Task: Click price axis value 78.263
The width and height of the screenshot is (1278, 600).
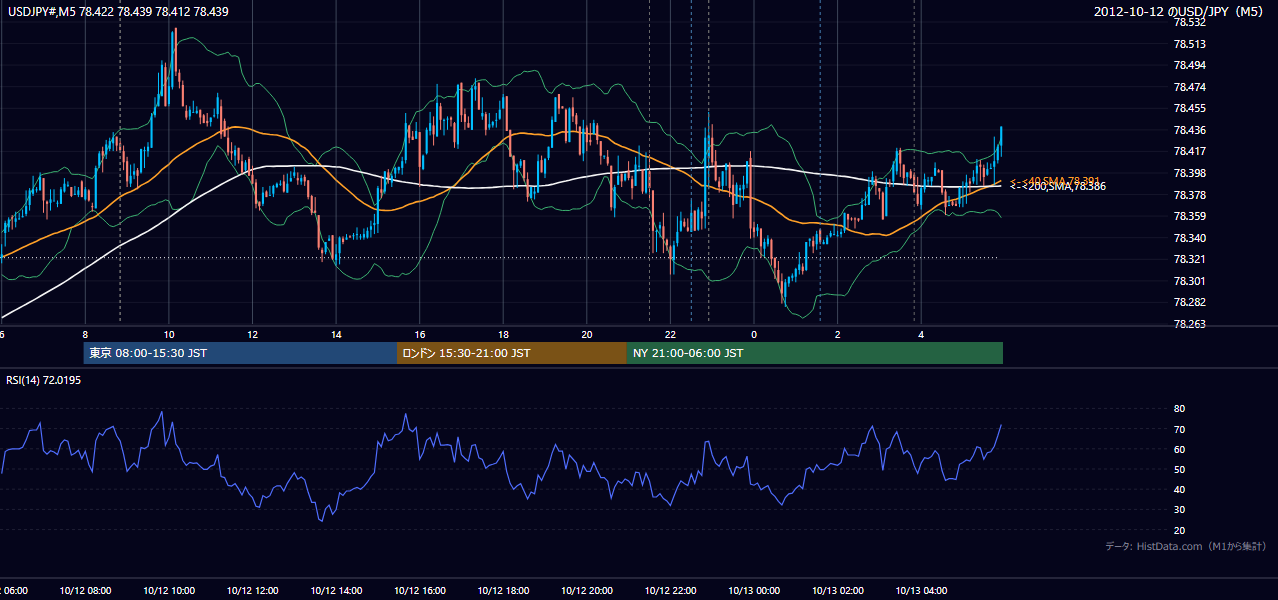Action: pos(1190,324)
